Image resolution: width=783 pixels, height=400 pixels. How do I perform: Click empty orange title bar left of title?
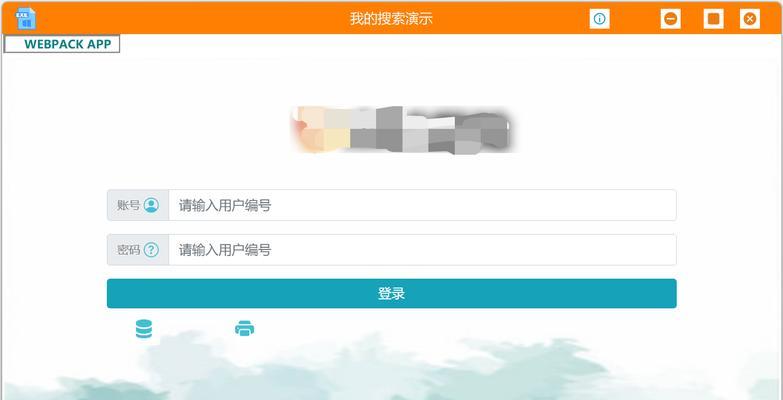pos(190,19)
